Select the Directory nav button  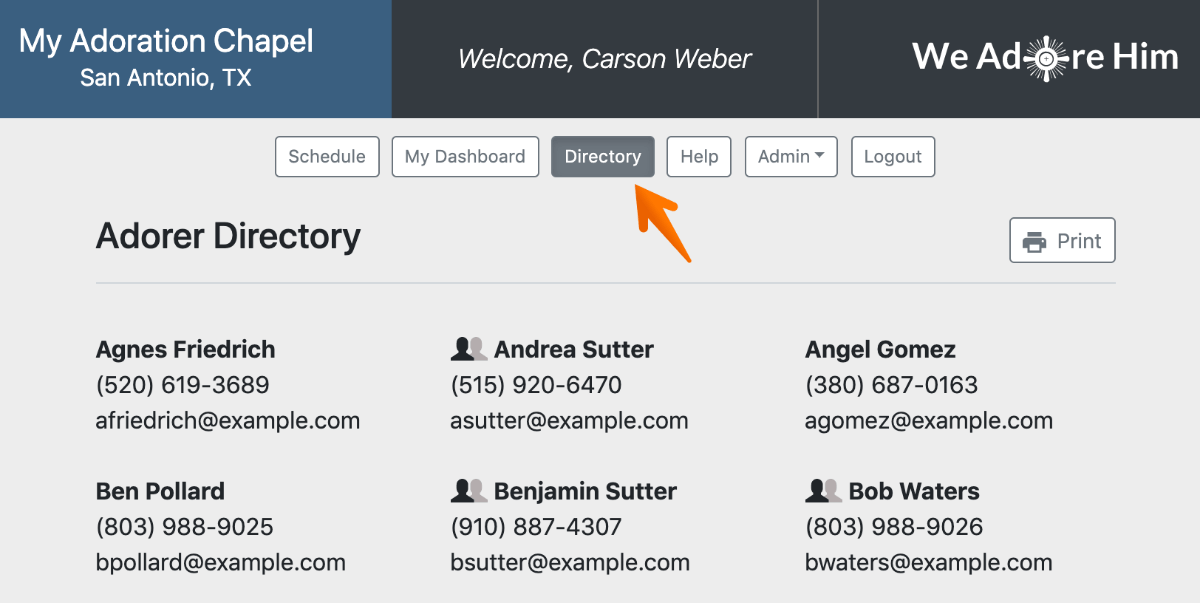[603, 157]
